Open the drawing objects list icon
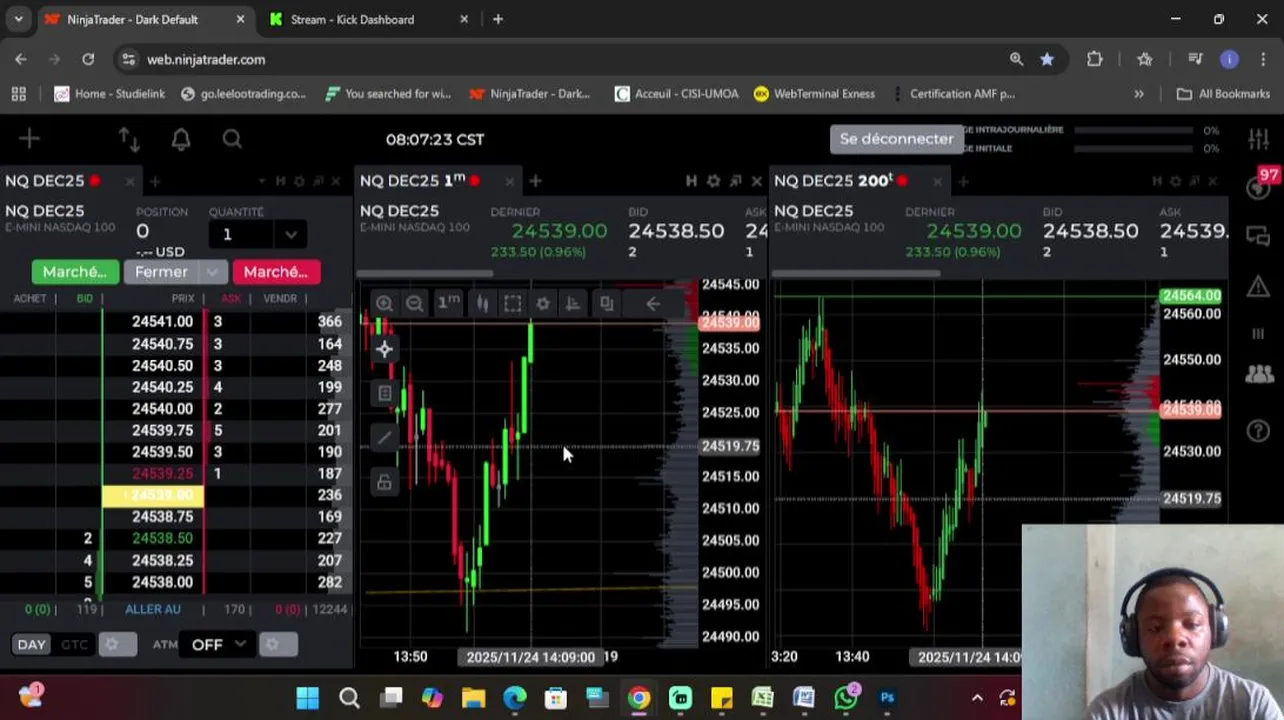The width and height of the screenshot is (1284, 720). pos(384,393)
